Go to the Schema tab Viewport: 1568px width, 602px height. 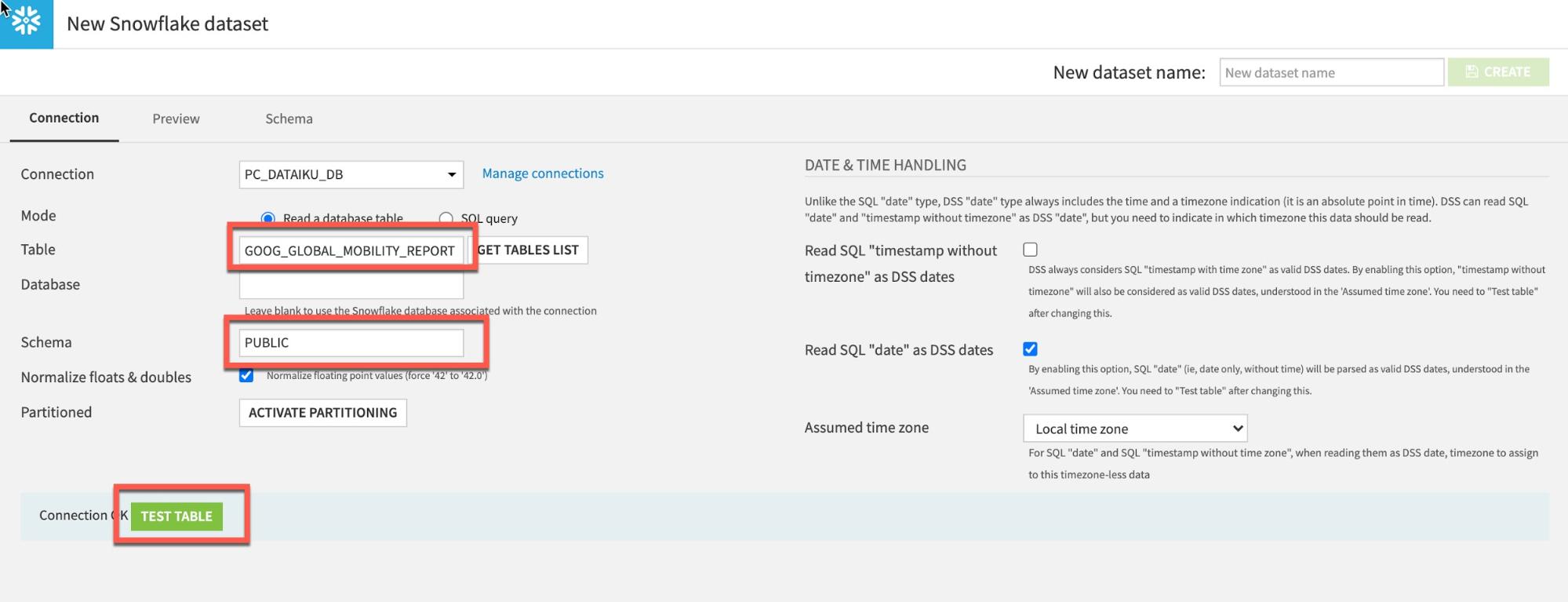pos(289,119)
